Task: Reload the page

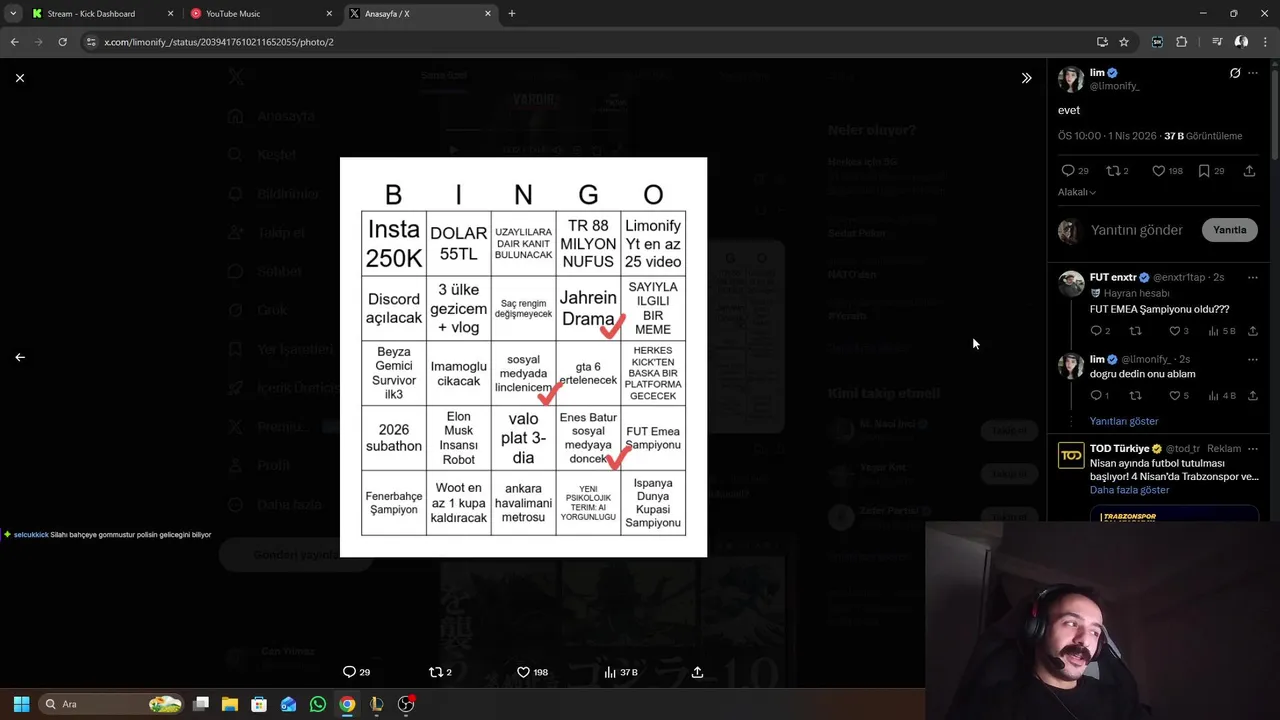Action: click(62, 42)
